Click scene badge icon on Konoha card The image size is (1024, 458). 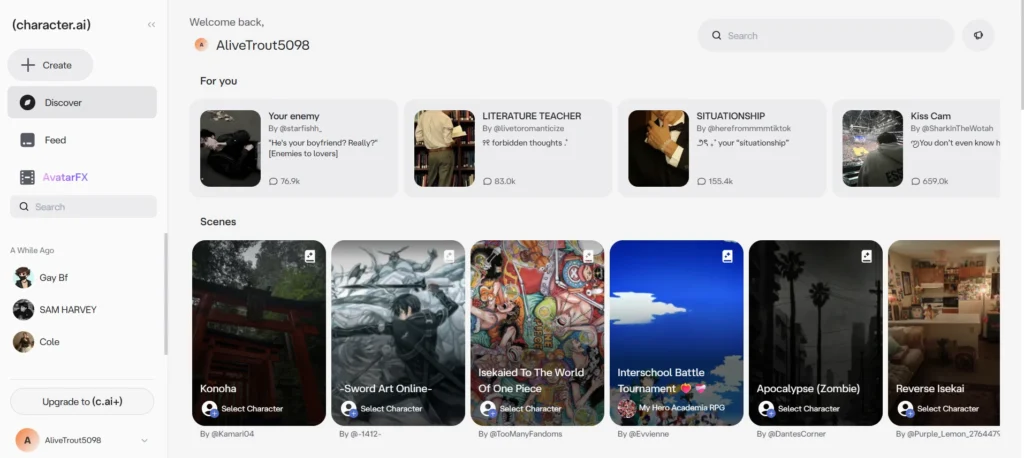pos(310,256)
